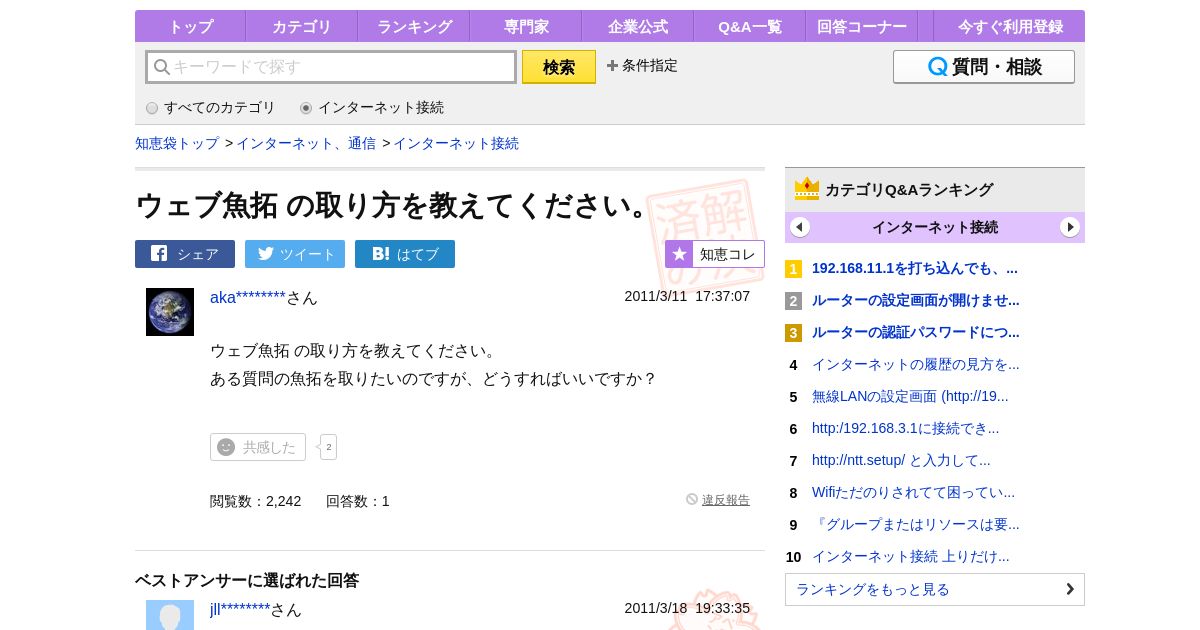The height and width of the screenshot is (630, 1200).
Task: Open the 回答コーナー navigation tab
Action: coord(862,26)
